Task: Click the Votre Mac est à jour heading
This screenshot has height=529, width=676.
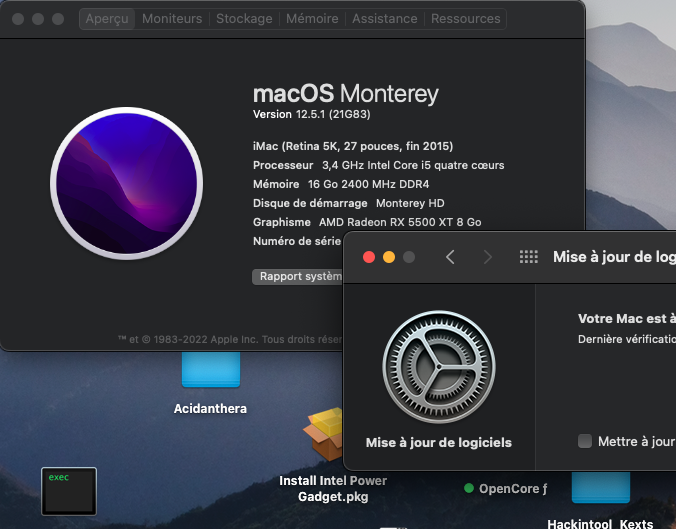Action: tap(627, 319)
